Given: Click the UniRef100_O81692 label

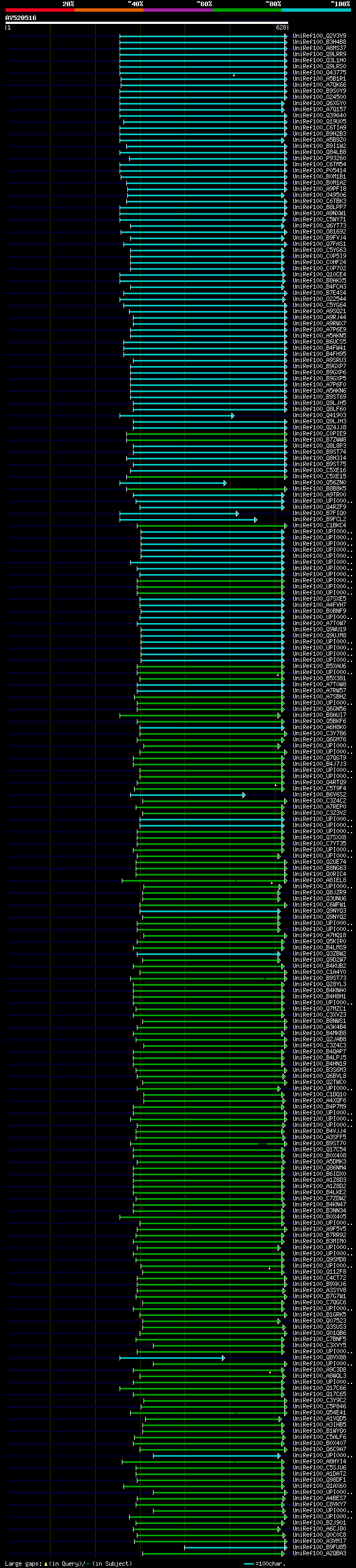Looking at the screenshot, I should pyautogui.click(x=319, y=231).
